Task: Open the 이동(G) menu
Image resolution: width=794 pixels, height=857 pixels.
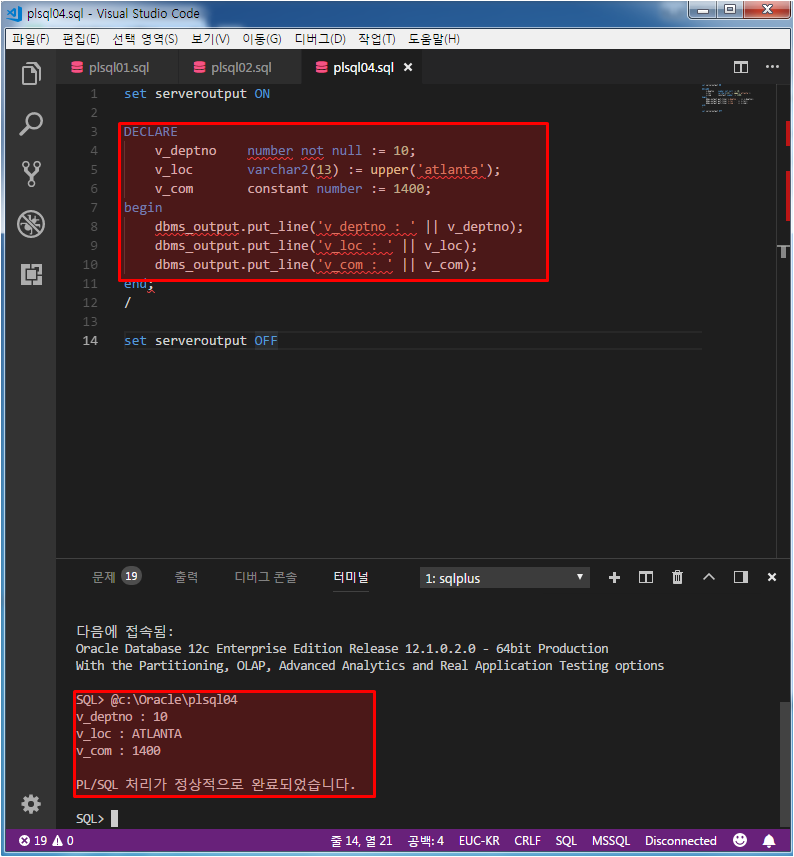Action: coord(262,39)
